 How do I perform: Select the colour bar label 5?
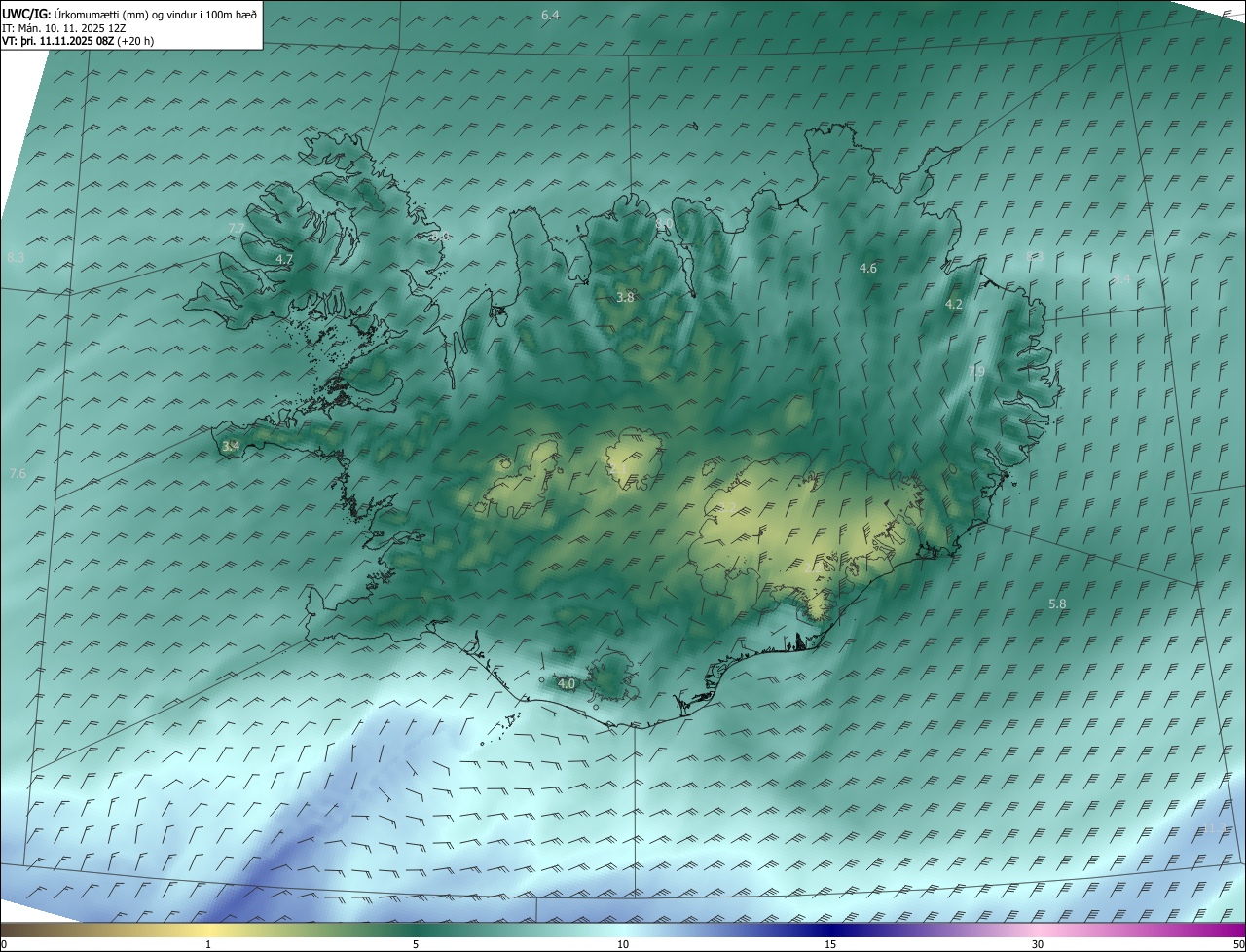click(416, 944)
